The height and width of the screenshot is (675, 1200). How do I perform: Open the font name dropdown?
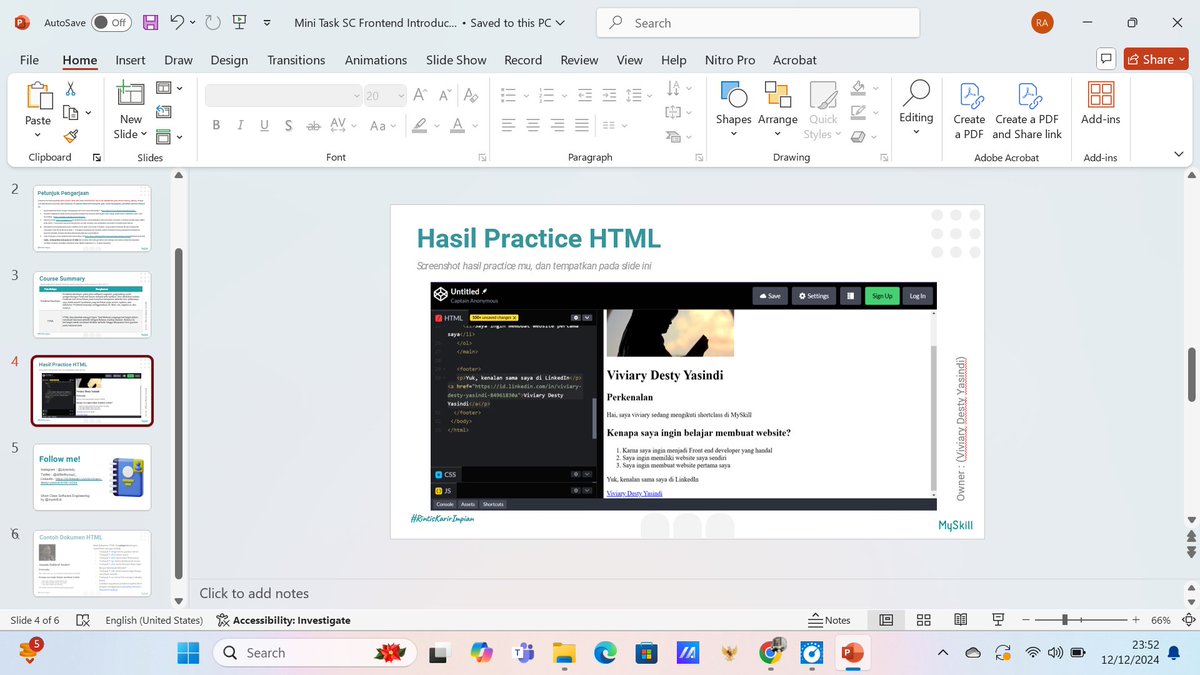click(x=357, y=96)
